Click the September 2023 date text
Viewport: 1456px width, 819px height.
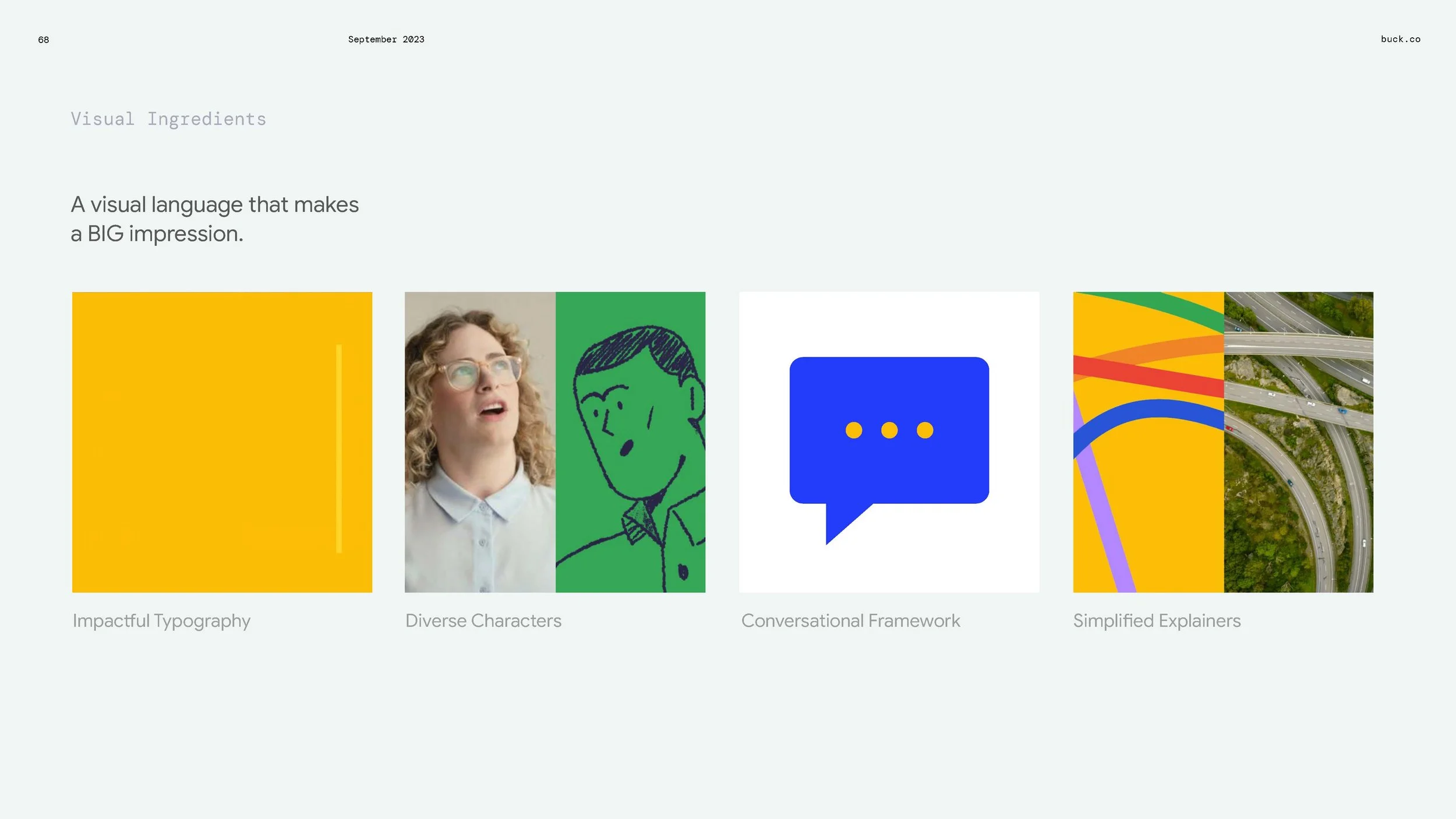click(x=386, y=39)
